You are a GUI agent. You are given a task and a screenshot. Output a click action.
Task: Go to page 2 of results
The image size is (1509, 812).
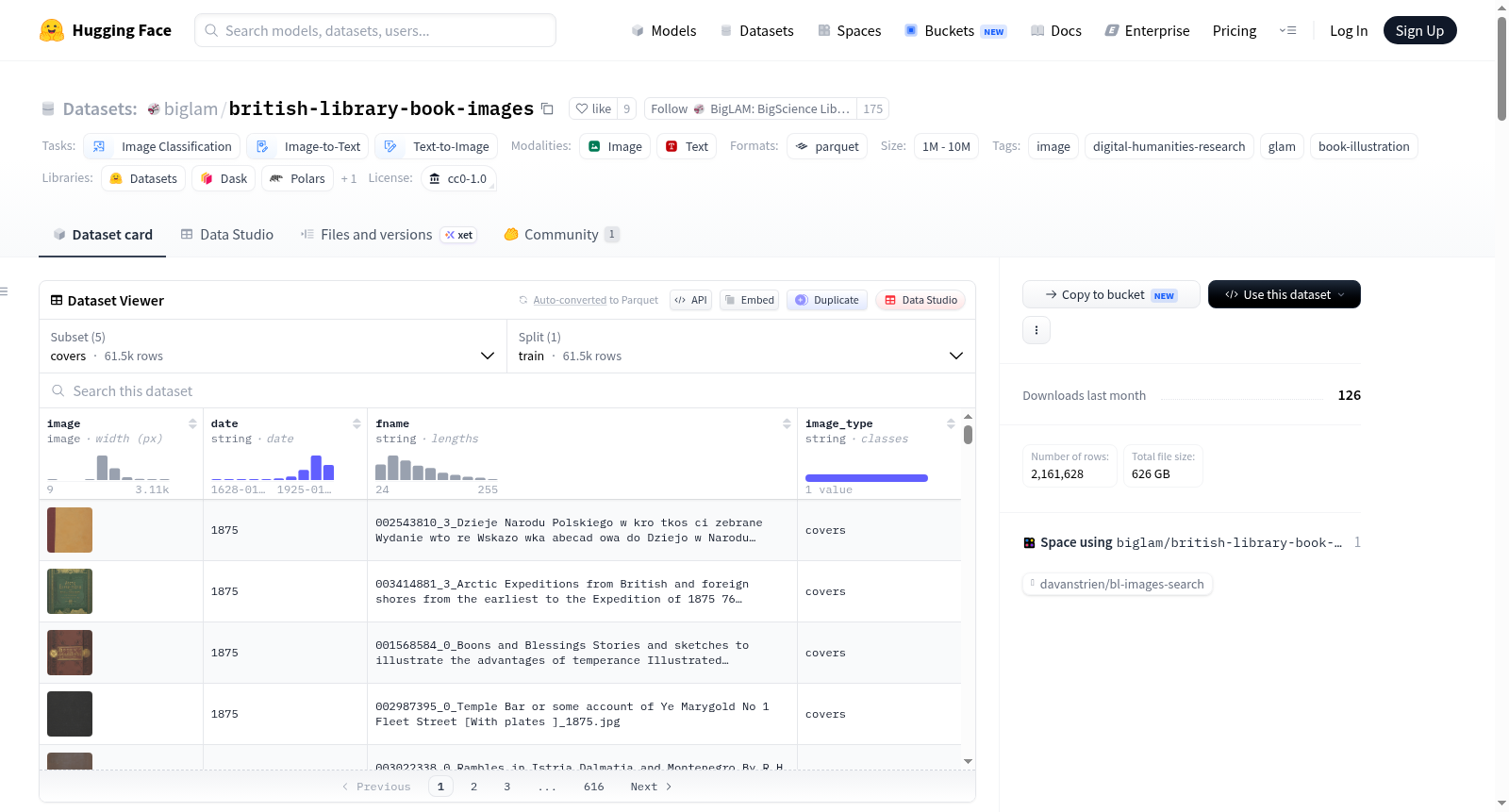tap(473, 787)
